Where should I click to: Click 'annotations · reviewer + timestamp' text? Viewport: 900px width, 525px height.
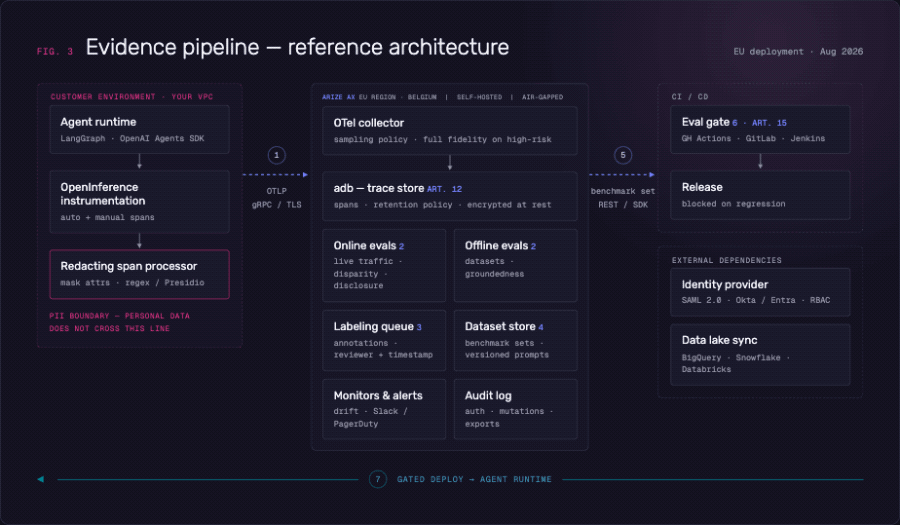point(383,349)
